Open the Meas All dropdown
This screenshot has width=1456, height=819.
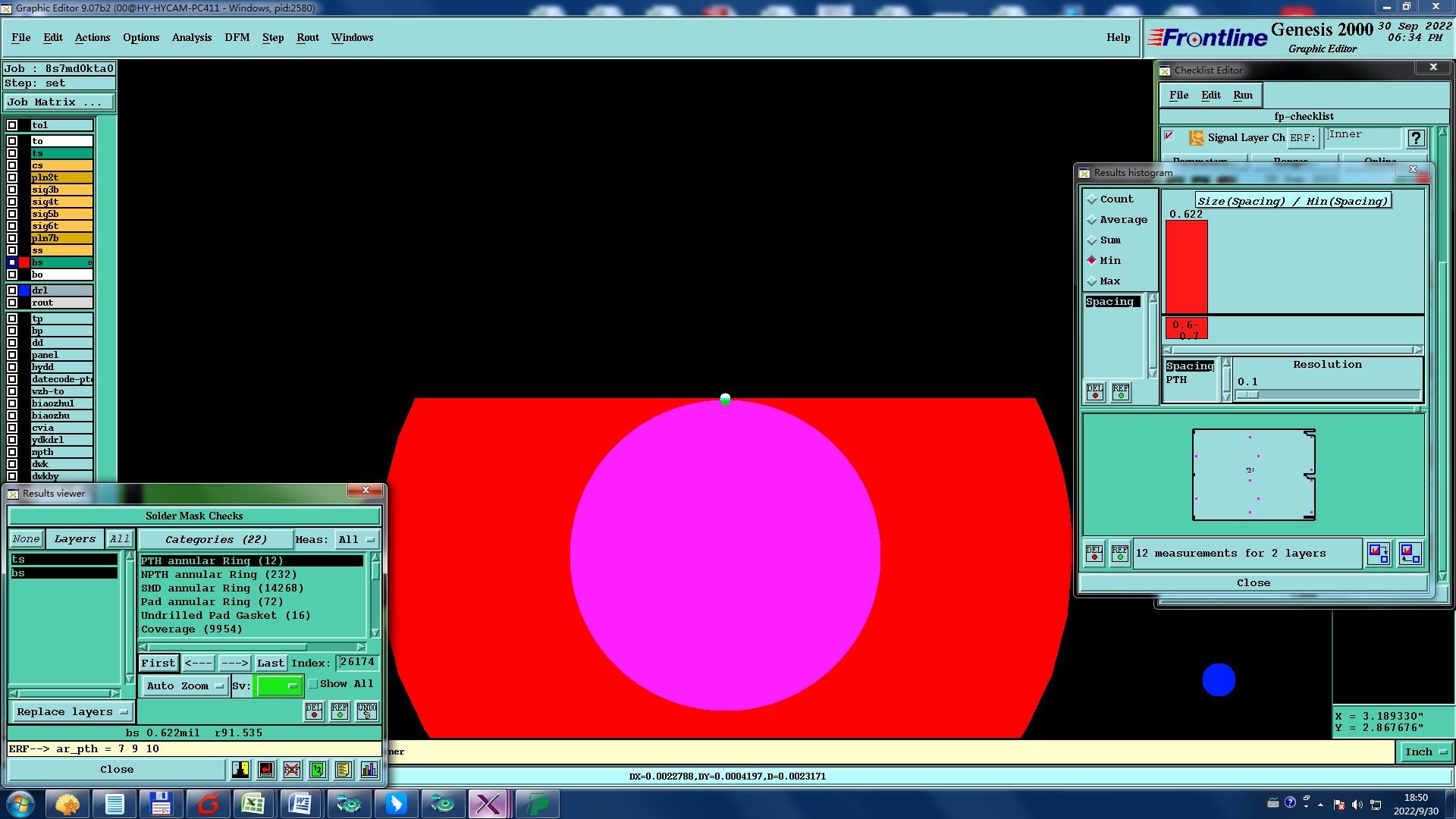(x=356, y=540)
